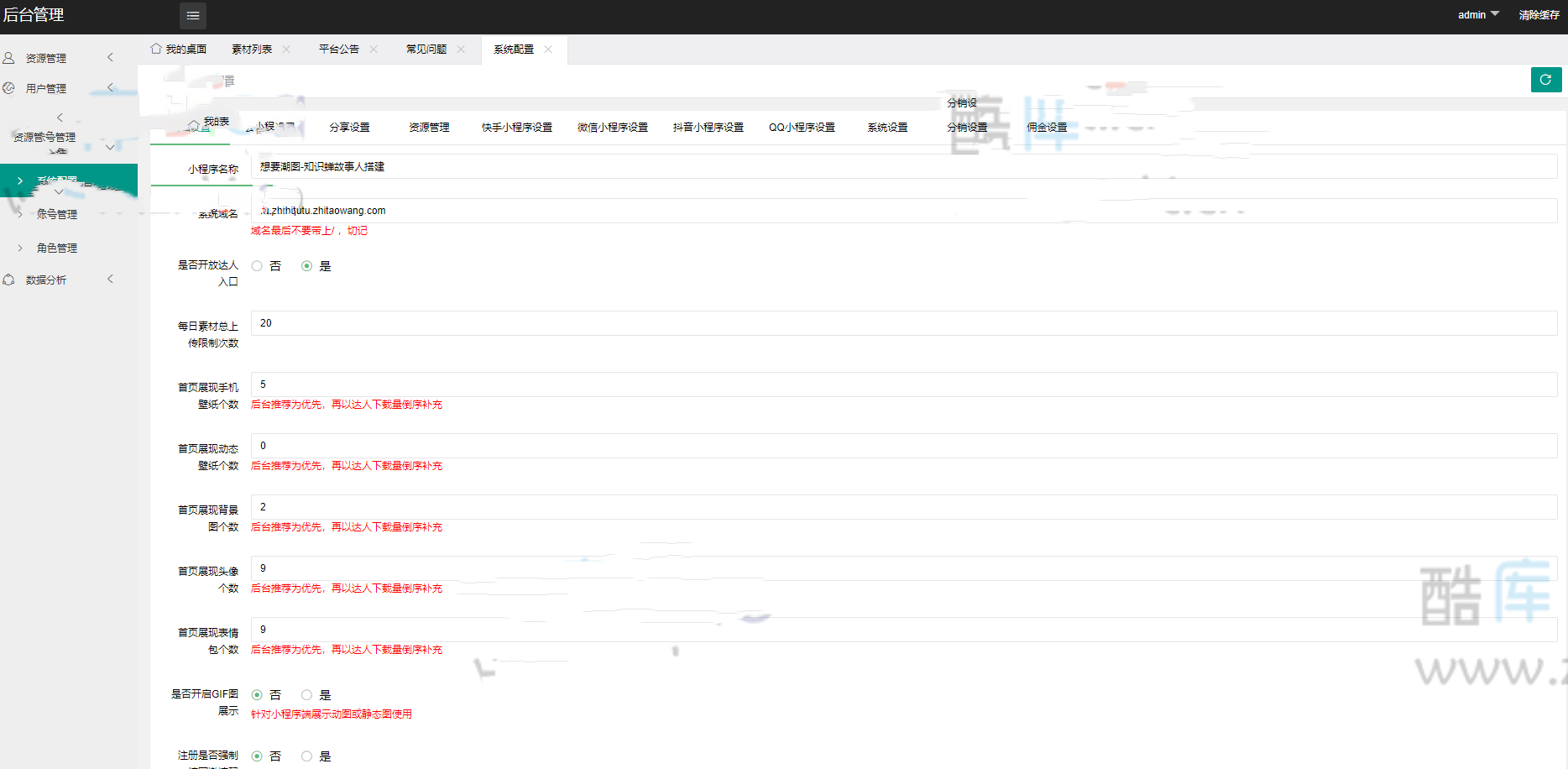Open the 资源管理 settings tab
1568x769 pixels.
(429, 128)
